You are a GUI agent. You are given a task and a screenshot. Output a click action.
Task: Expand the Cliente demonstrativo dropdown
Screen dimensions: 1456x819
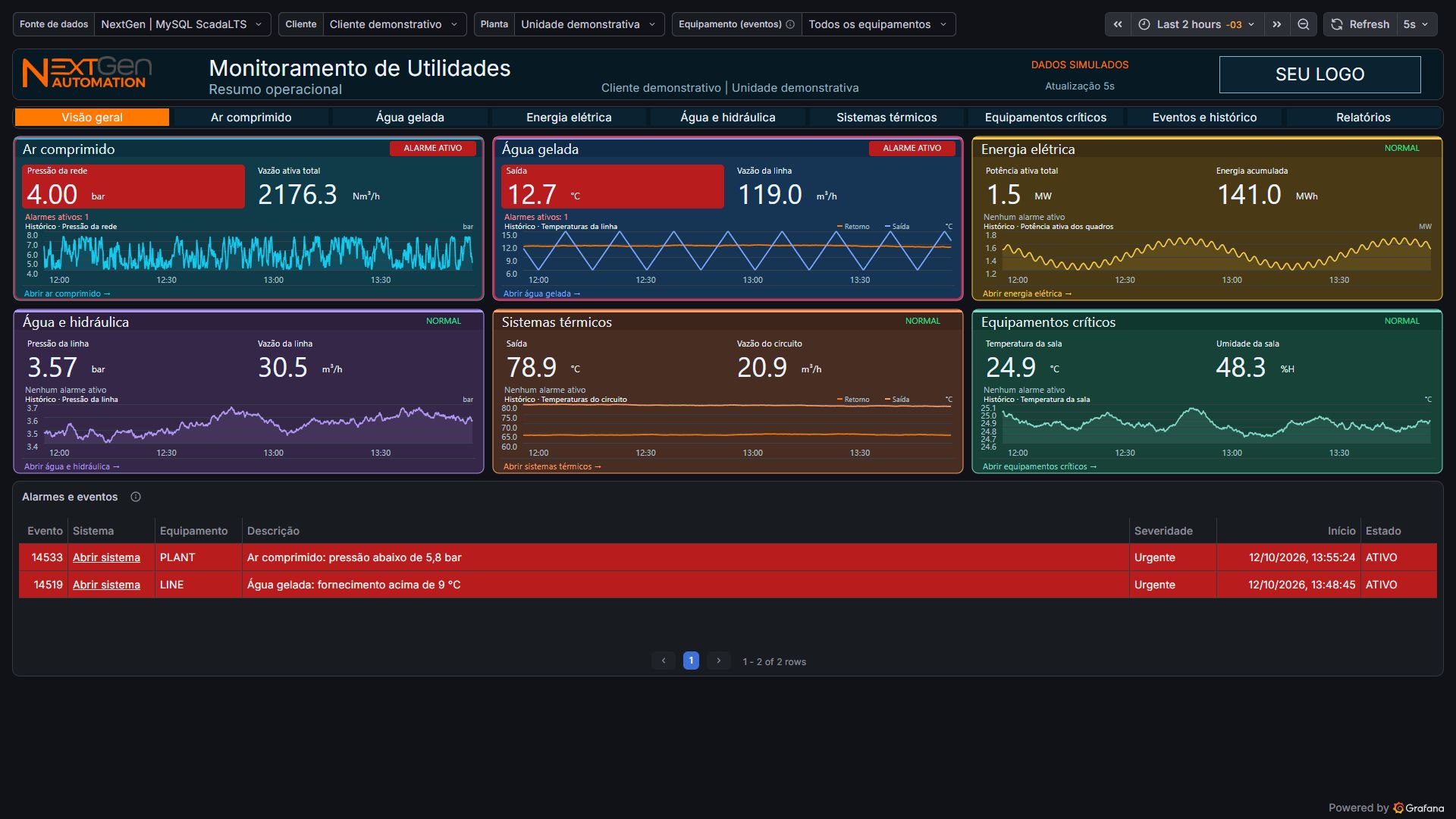pos(394,24)
